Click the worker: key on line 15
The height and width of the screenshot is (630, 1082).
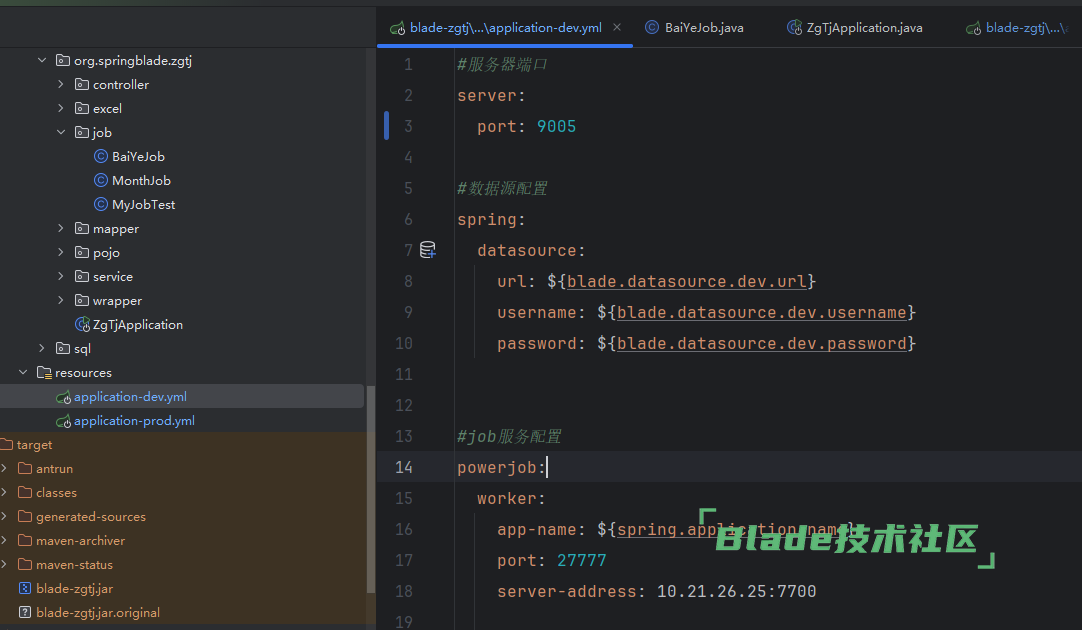tap(511, 498)
